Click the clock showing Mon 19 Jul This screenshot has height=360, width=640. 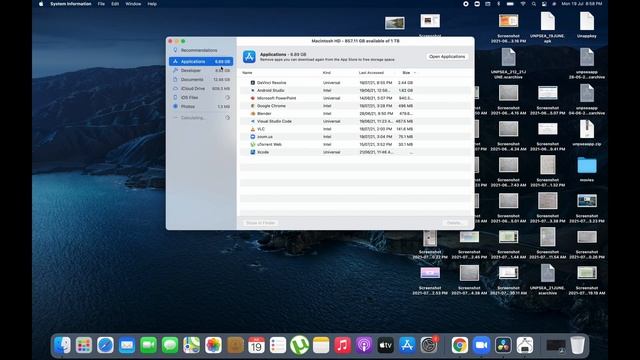point(582,4)
